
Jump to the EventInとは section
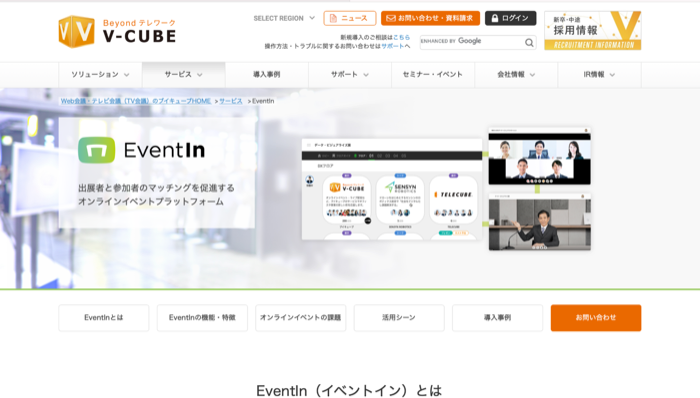tap(104, 318)
